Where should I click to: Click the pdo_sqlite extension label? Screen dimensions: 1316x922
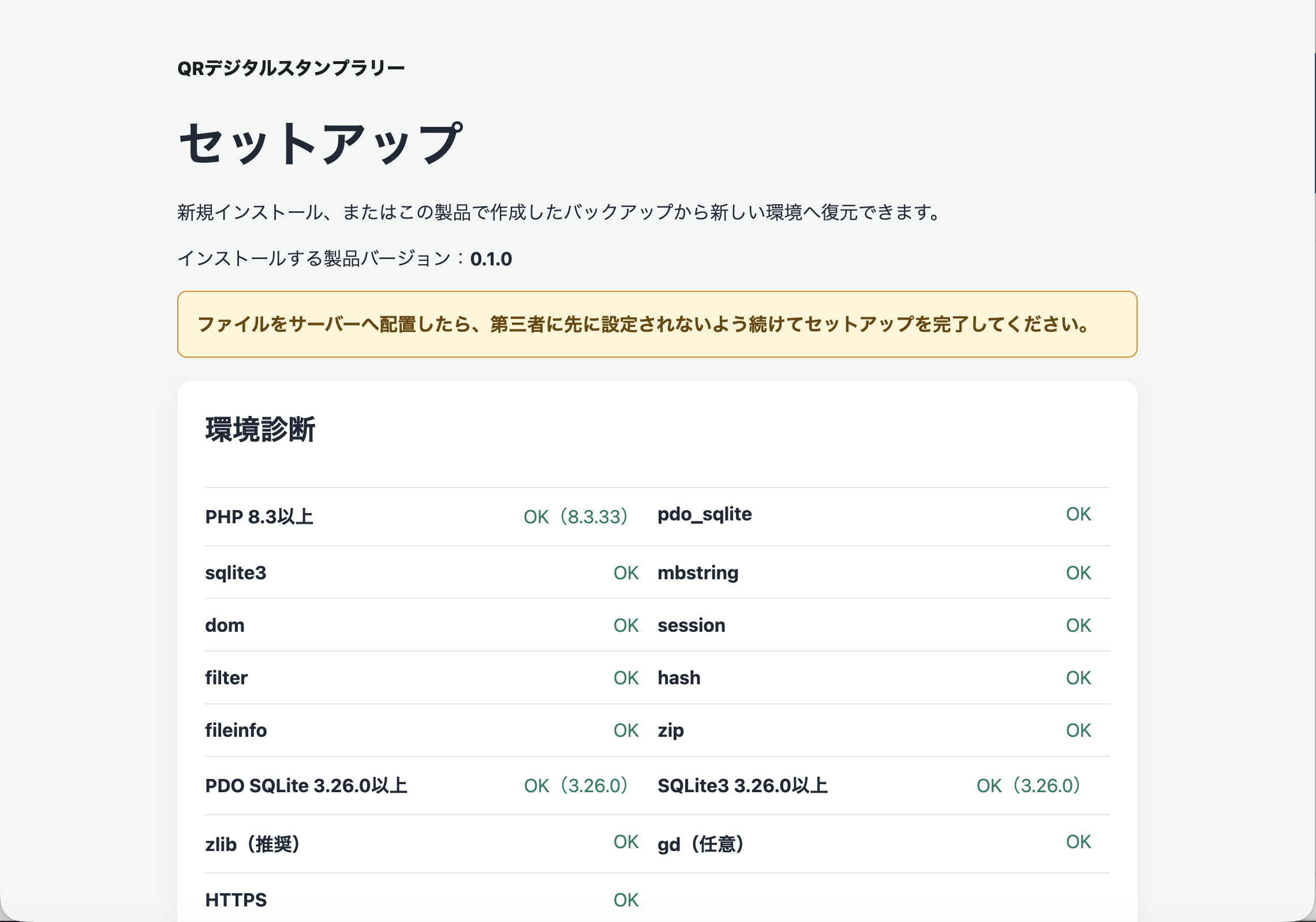(705, 514)
